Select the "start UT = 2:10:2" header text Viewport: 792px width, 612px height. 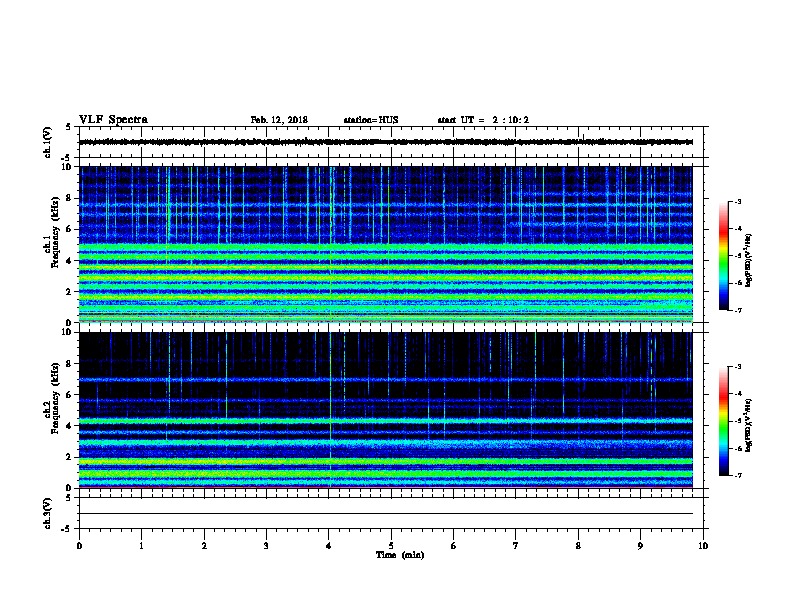(x=483, y=120)
